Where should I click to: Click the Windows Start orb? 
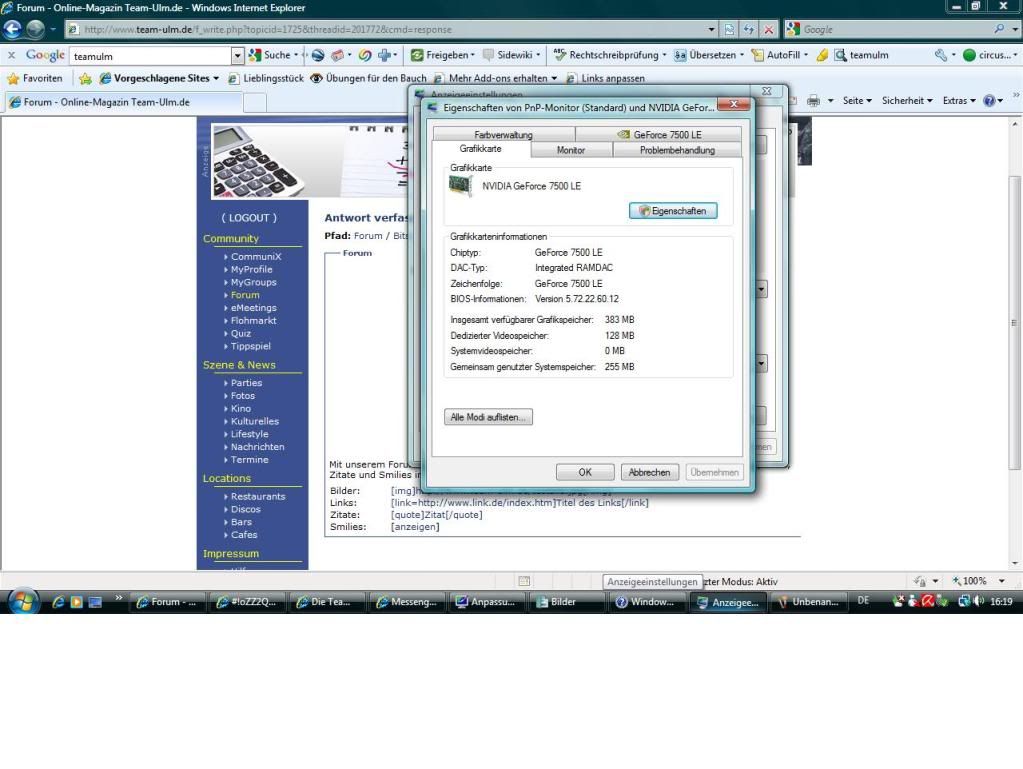26,601
